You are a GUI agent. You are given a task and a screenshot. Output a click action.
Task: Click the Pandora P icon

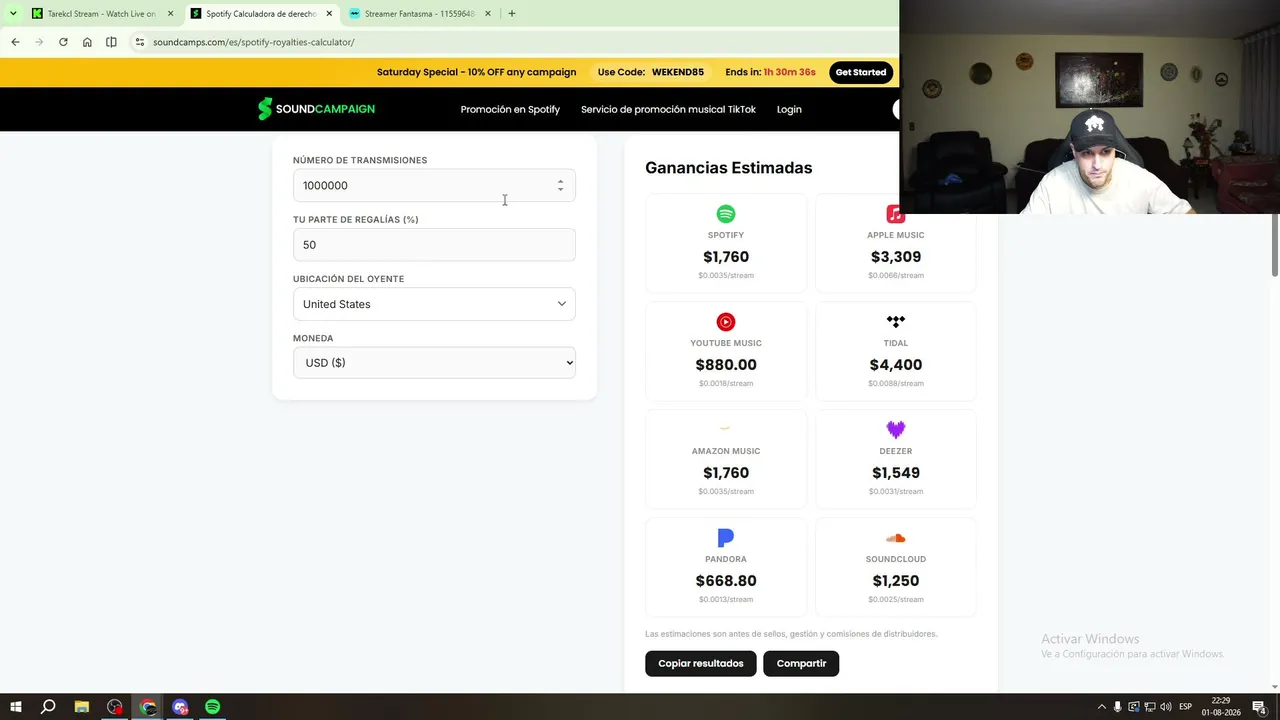[726, 538]
